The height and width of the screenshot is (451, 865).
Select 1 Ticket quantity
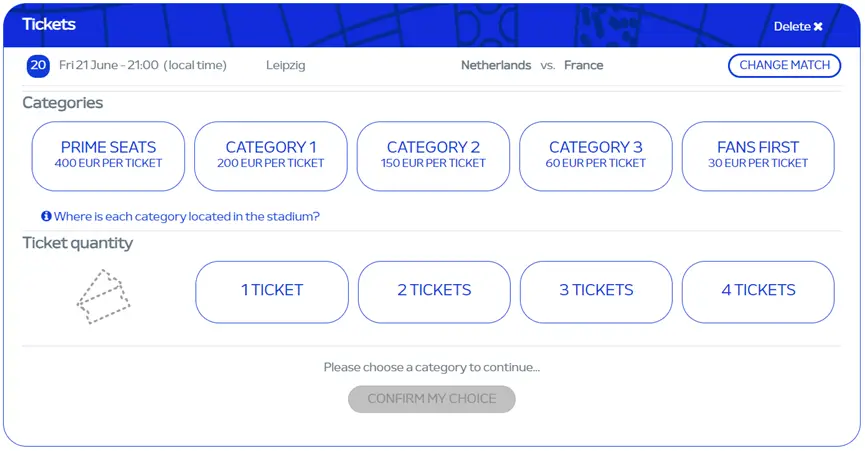coord(272,292)
